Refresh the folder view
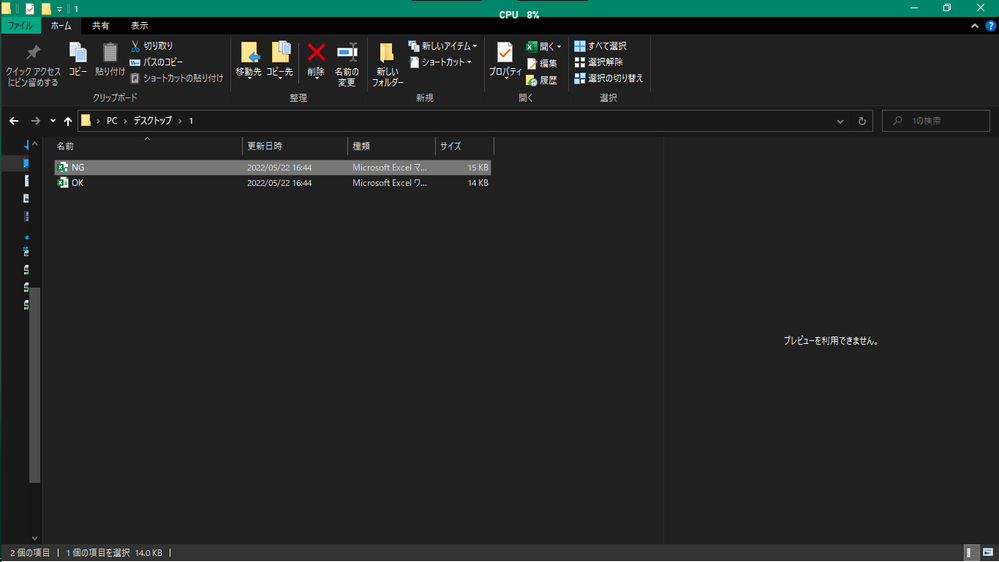The width and height of the screenshot is (999, 562). (862, 121)
